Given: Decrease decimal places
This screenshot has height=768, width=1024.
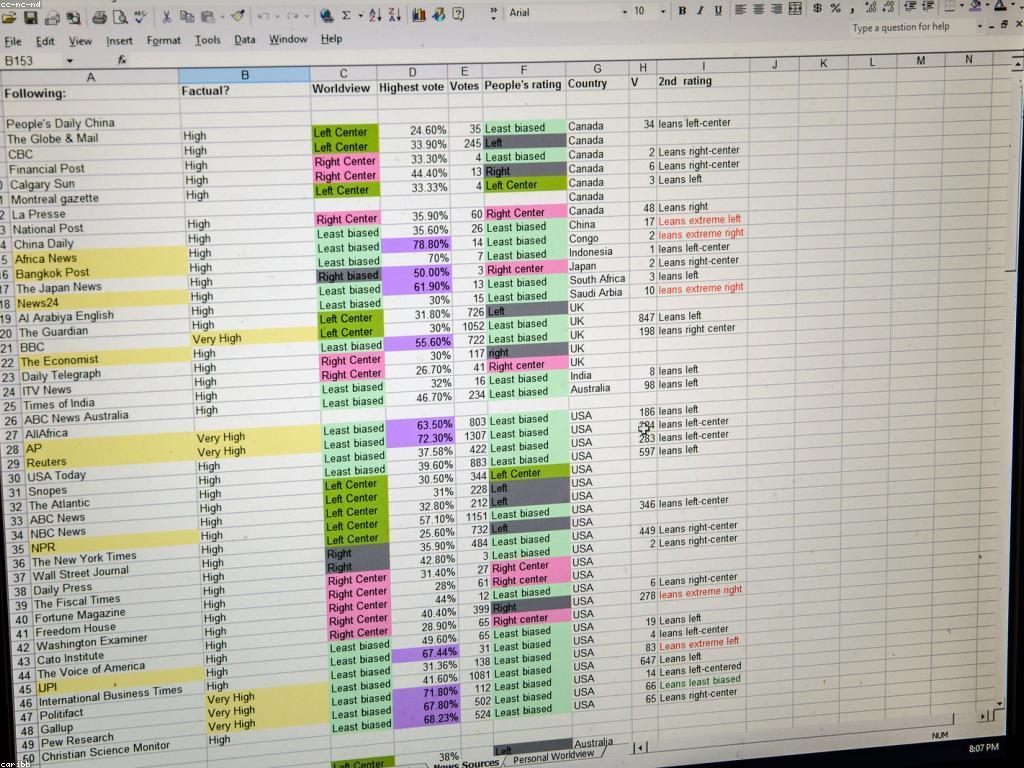Looking at the screenshot, I should pos(889,8).
